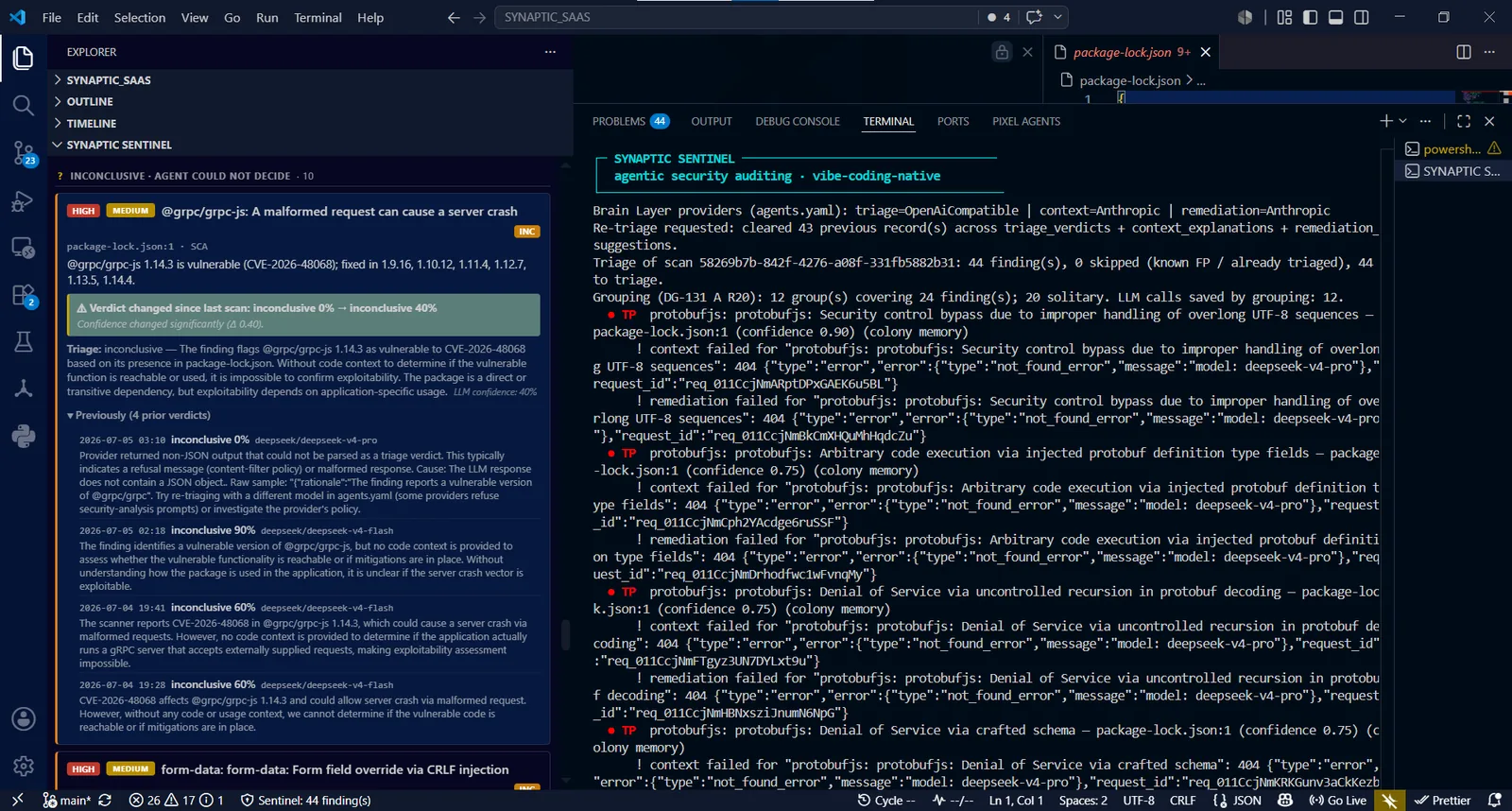The height and width of the screenshot is (811, 1512).
Task: Switch to the PROBLEMS tab
Action: point(630,121)
